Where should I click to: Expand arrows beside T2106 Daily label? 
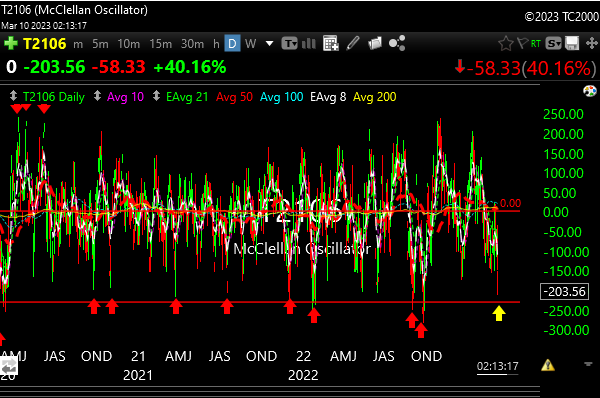[13, 96]
